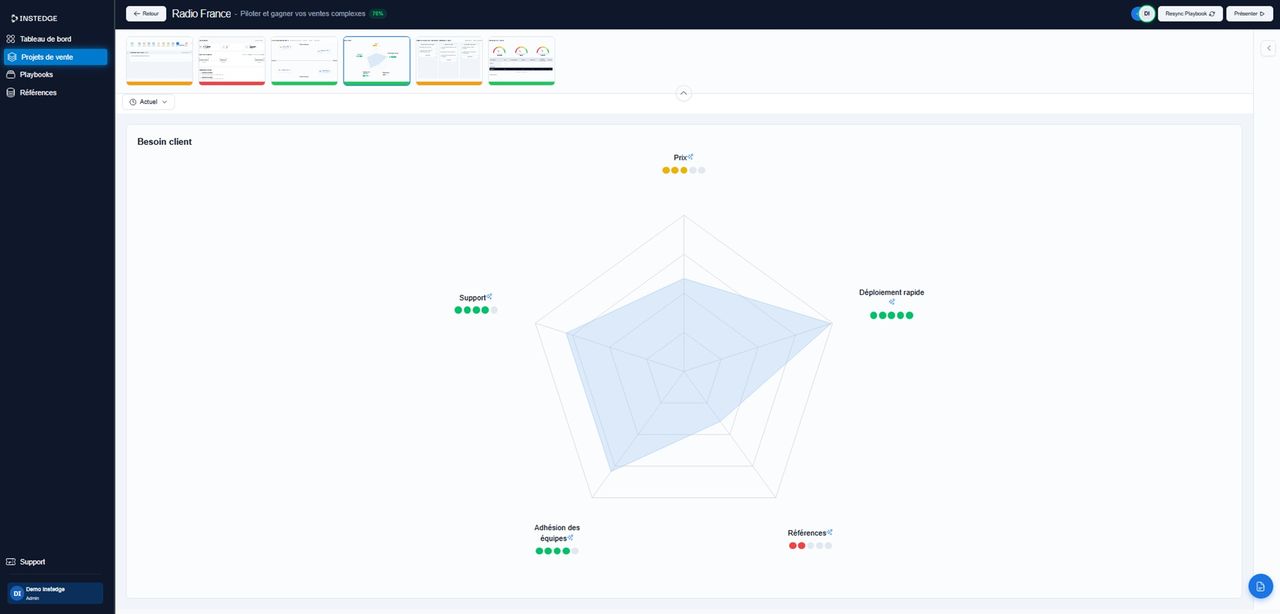Open the blue document button at bottom right
This screenshot has width=1280, height=614.
pos(1260,586)
